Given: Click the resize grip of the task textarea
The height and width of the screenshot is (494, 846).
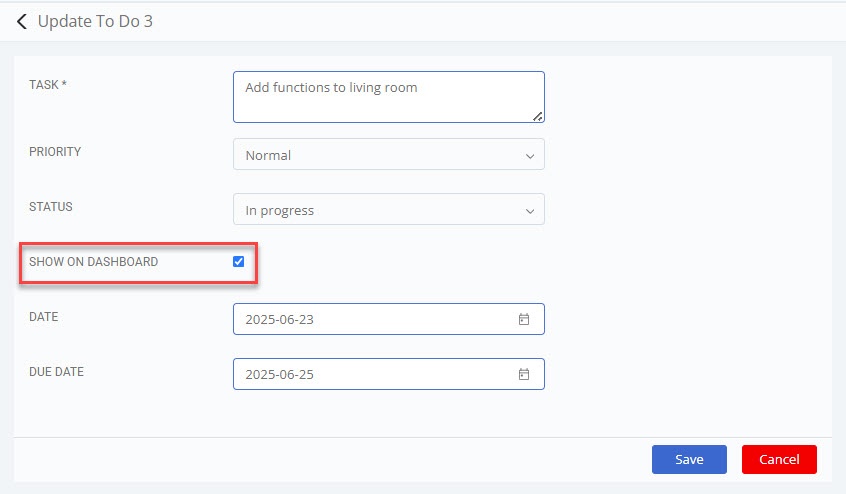Looking at the screenshot, I should coord(538,116).
